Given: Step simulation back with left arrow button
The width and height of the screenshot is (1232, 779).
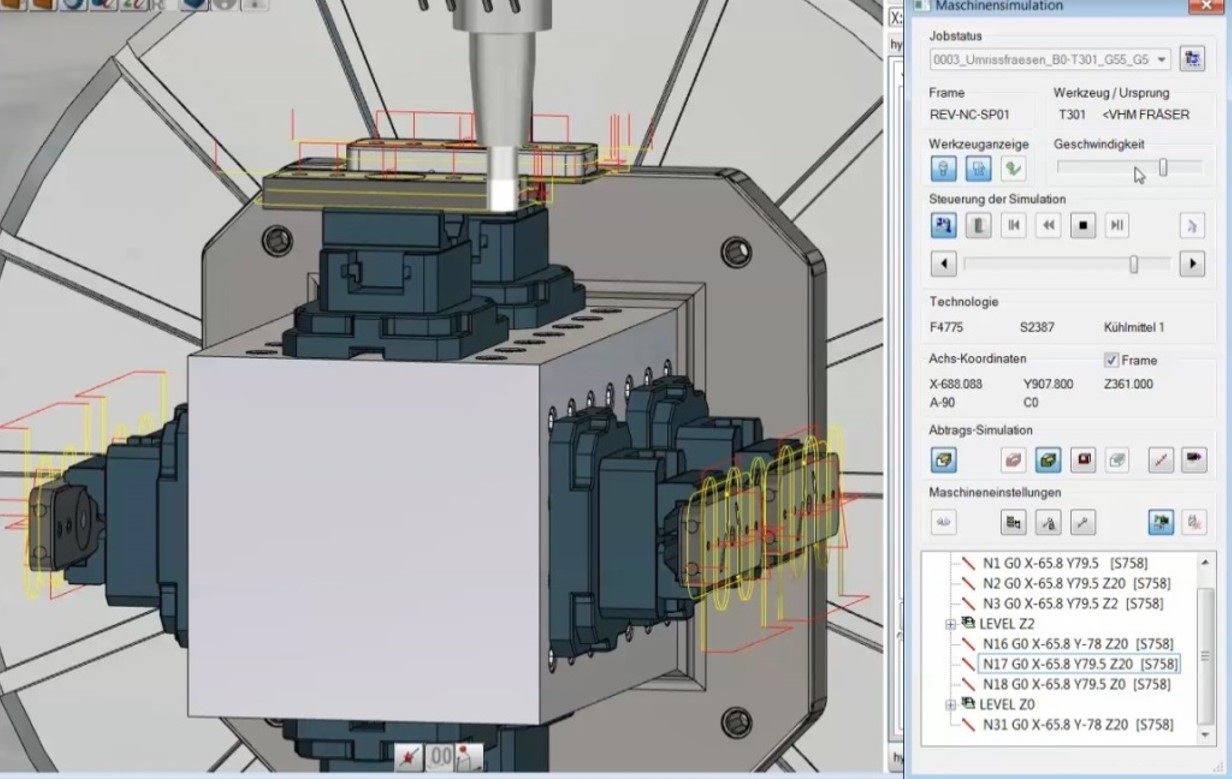Looking at the screenshot, I should [944, 264].
